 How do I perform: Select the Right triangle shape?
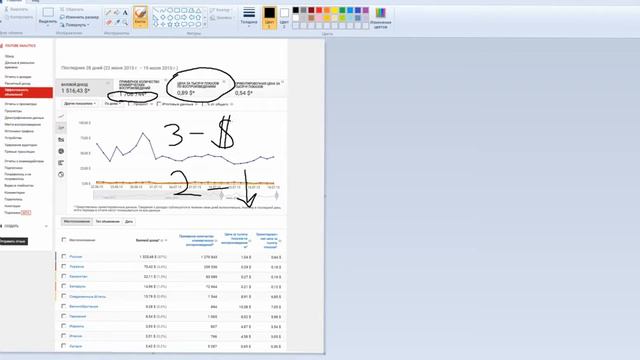click(156, 18)
